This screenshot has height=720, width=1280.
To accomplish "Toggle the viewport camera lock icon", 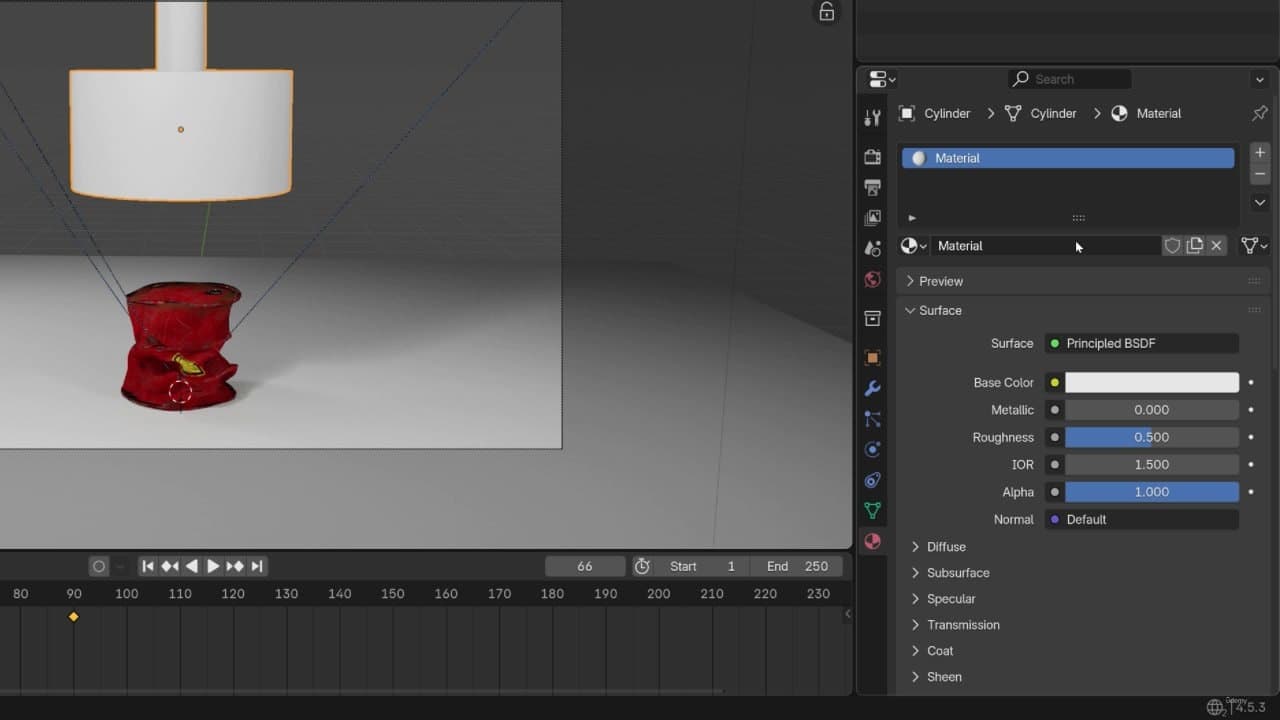I will [827, 12].
